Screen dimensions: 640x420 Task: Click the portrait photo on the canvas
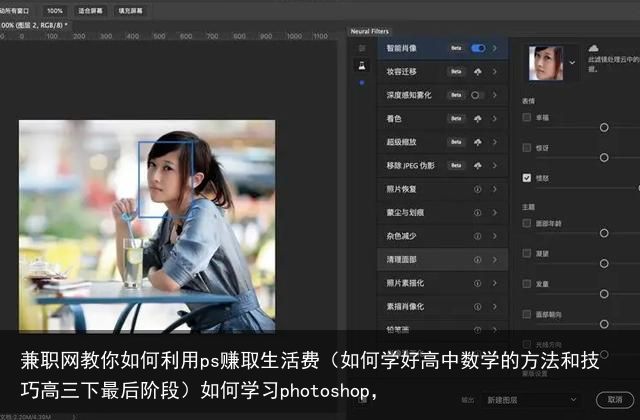tap(147, 226)
